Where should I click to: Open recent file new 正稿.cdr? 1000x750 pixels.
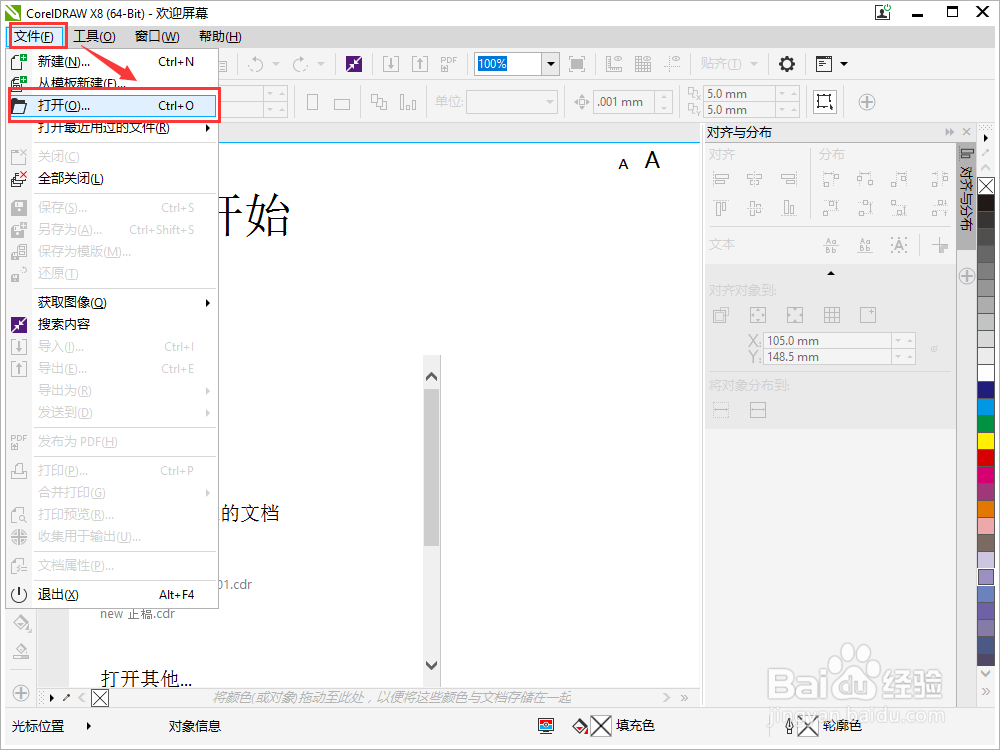point(137,614)
